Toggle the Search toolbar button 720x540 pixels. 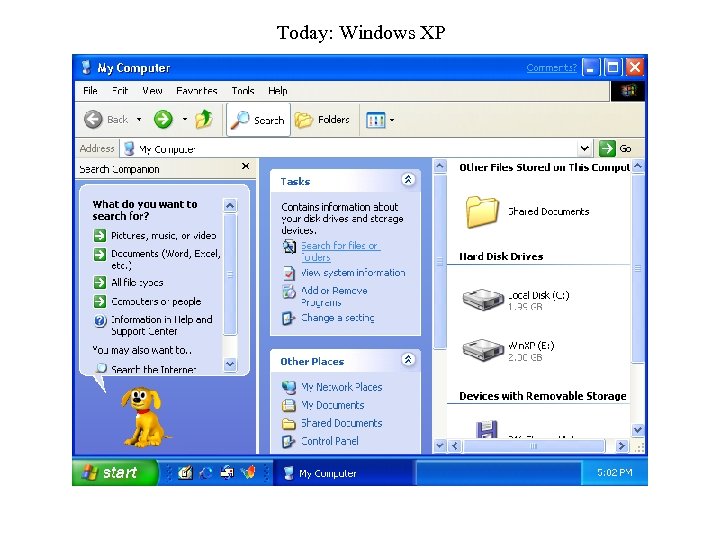pyautogui.click(x=258, y=120)
